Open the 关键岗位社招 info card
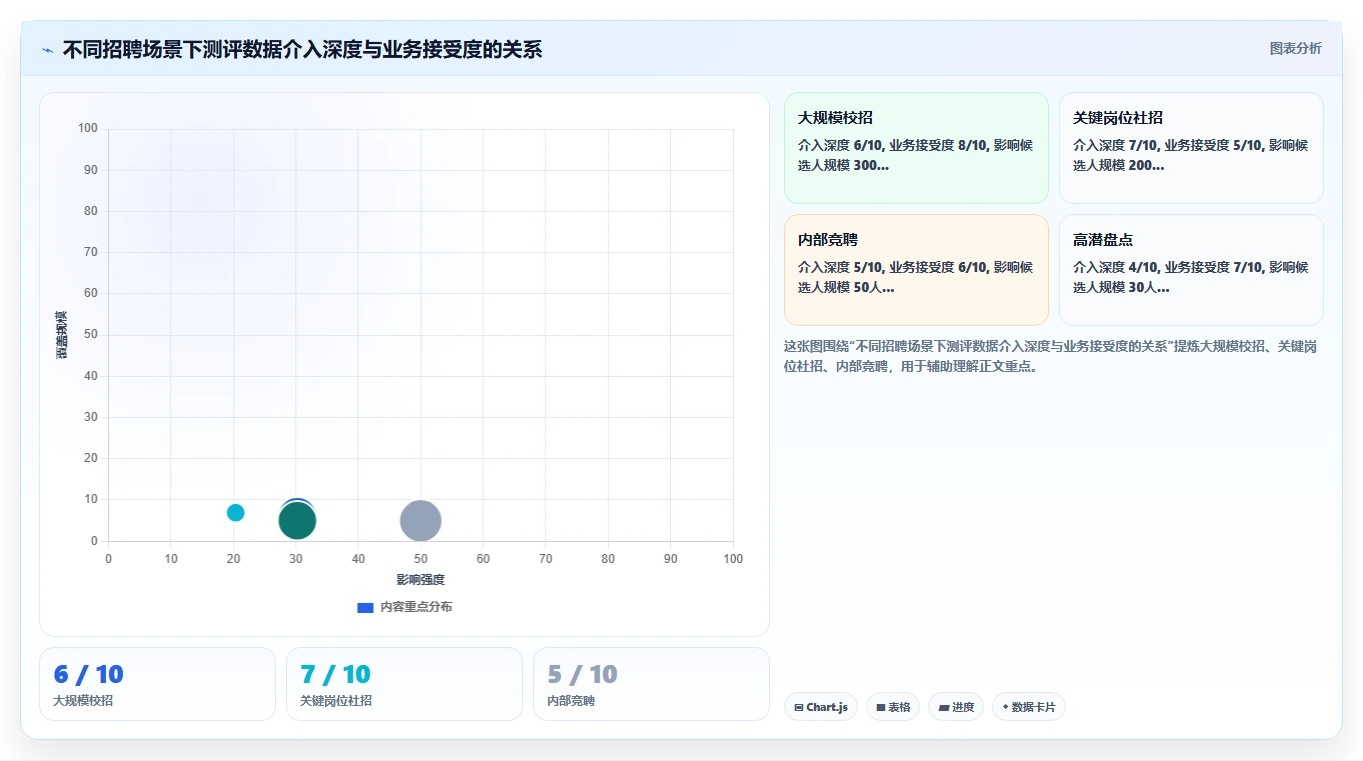 click(x=1191, y=148)
